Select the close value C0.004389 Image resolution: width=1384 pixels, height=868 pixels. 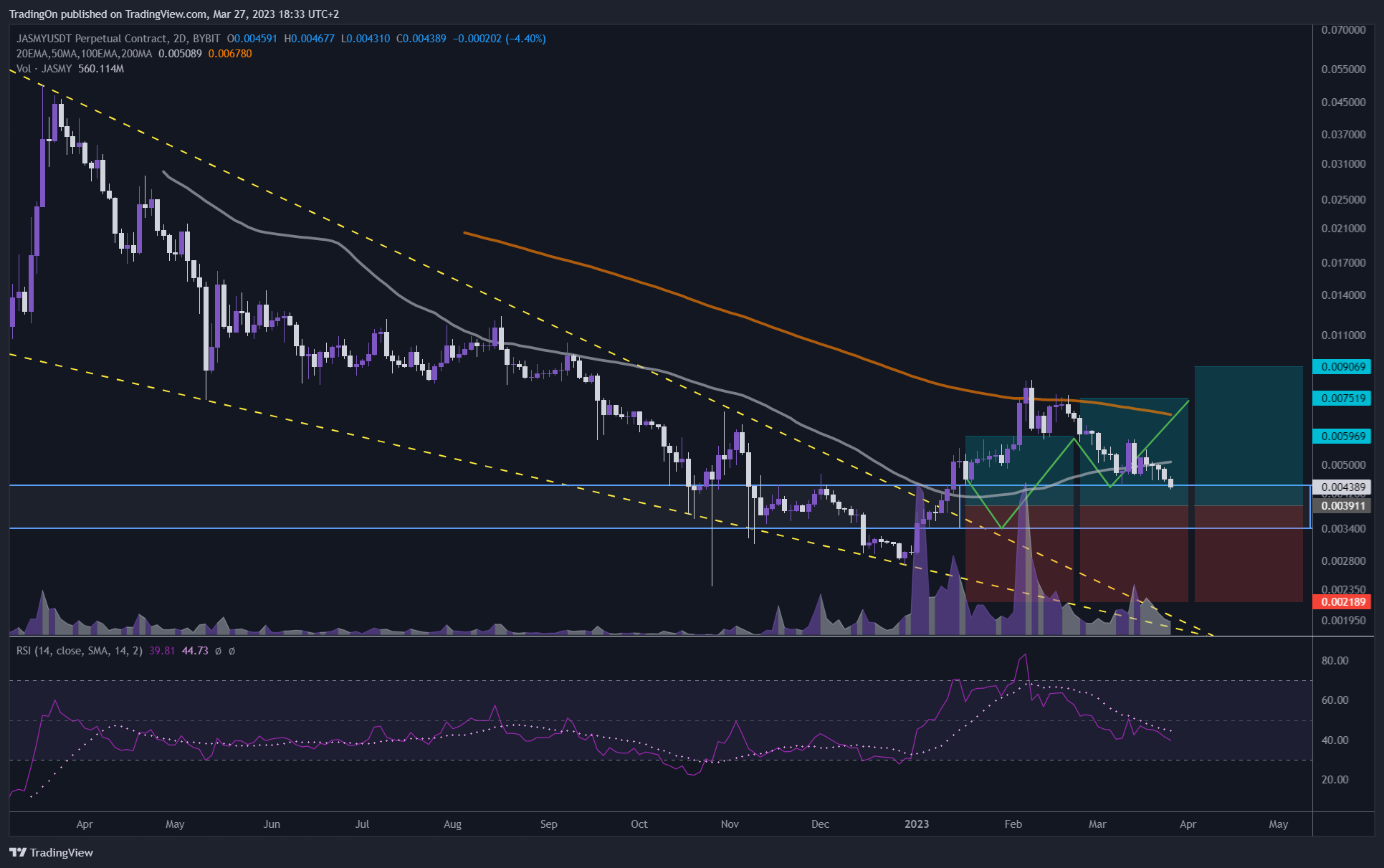(421, 39)
